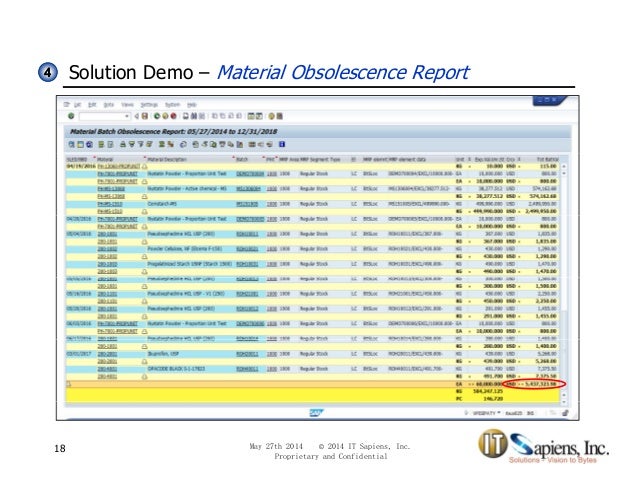Click the yellow Exit icon
Screen dimensions: 638x493
165,116
